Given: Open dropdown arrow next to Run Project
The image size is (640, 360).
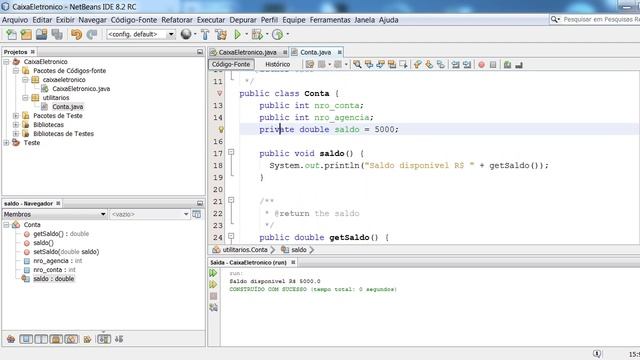Looking at the screenshot, I should click(x=247, y=35).
